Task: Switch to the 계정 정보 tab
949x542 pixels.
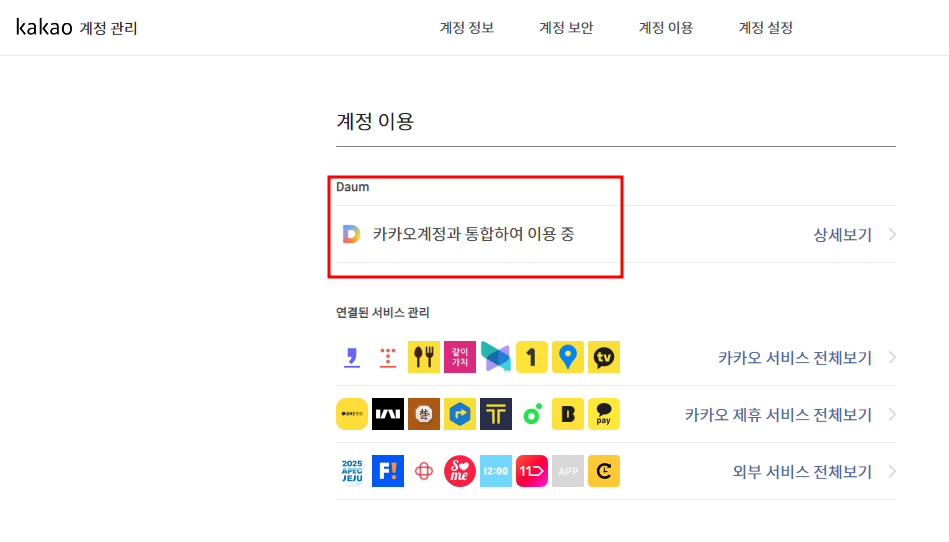Action: 467,28
